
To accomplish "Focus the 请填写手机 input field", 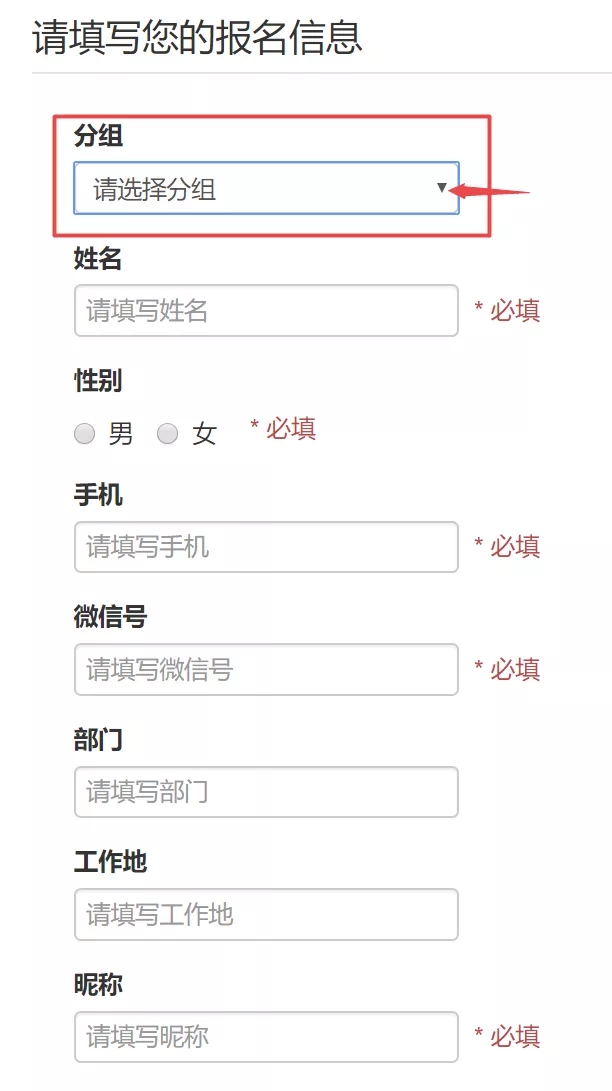I will coord(266,547).
